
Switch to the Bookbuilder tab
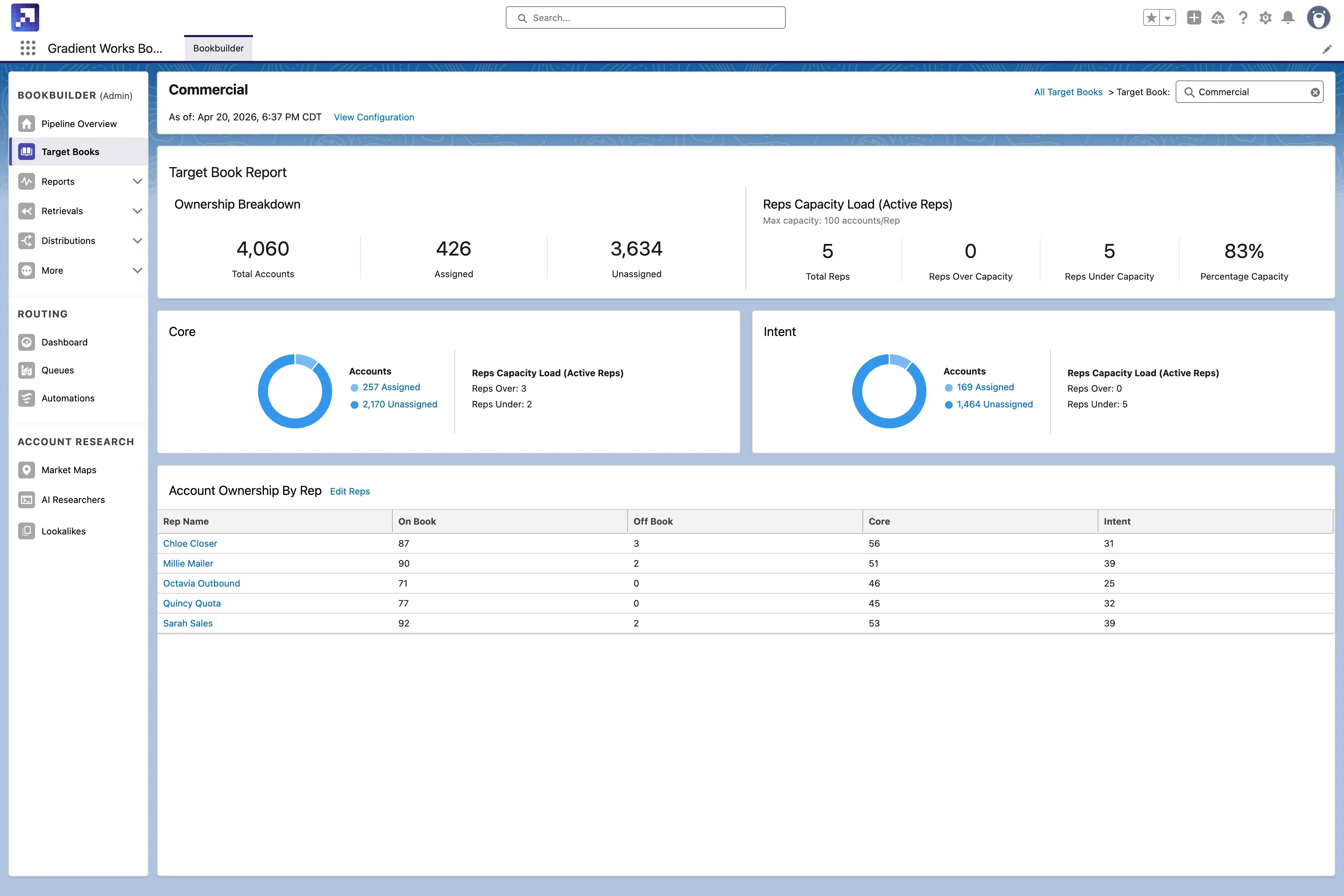tap(218, 48)
